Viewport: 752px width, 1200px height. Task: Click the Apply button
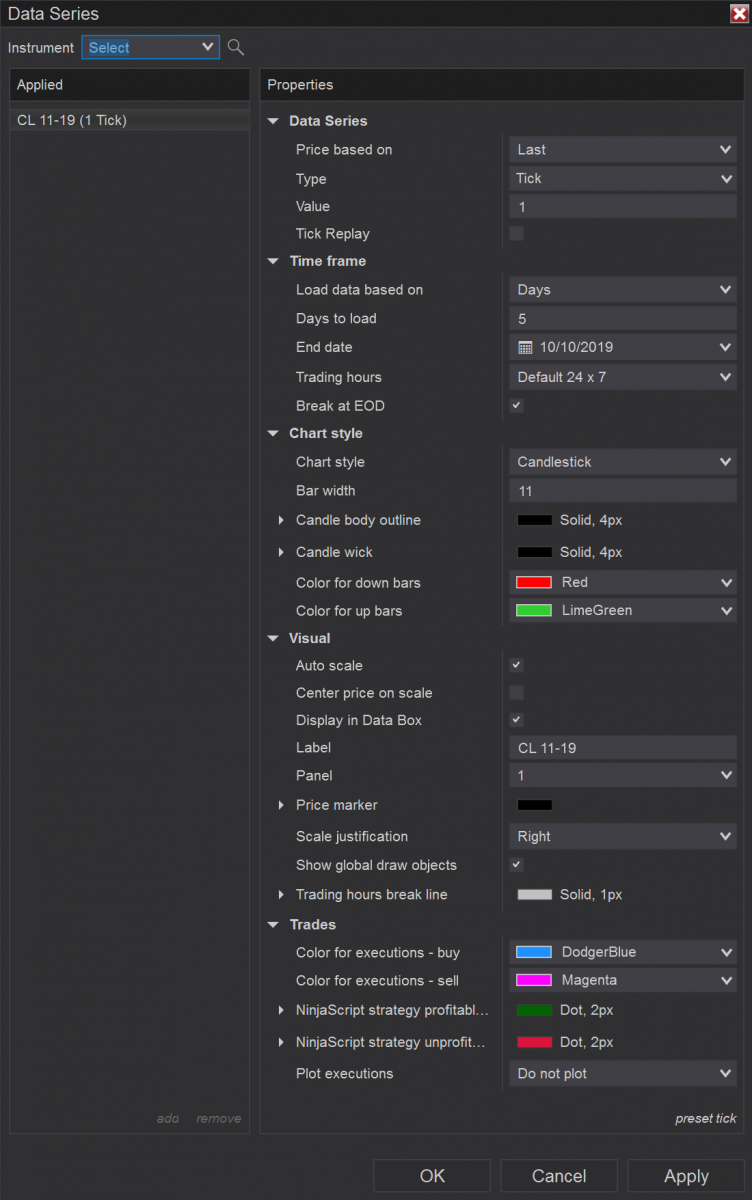click(x=686, y=1176)
